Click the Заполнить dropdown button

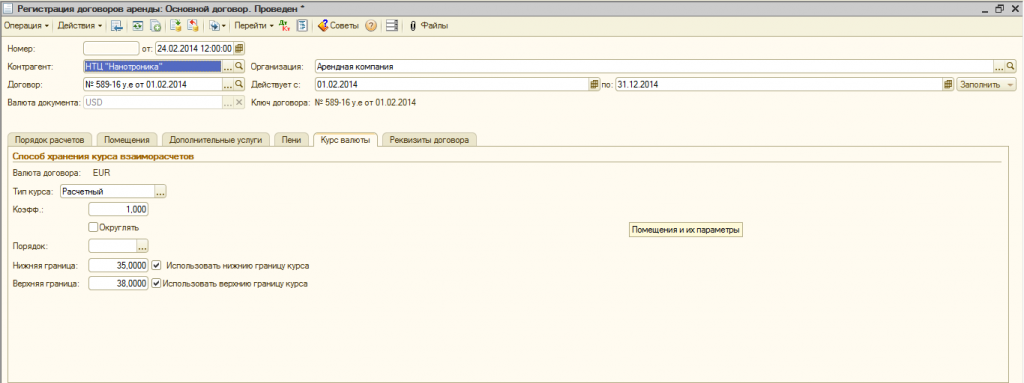[x=986, y=84]
